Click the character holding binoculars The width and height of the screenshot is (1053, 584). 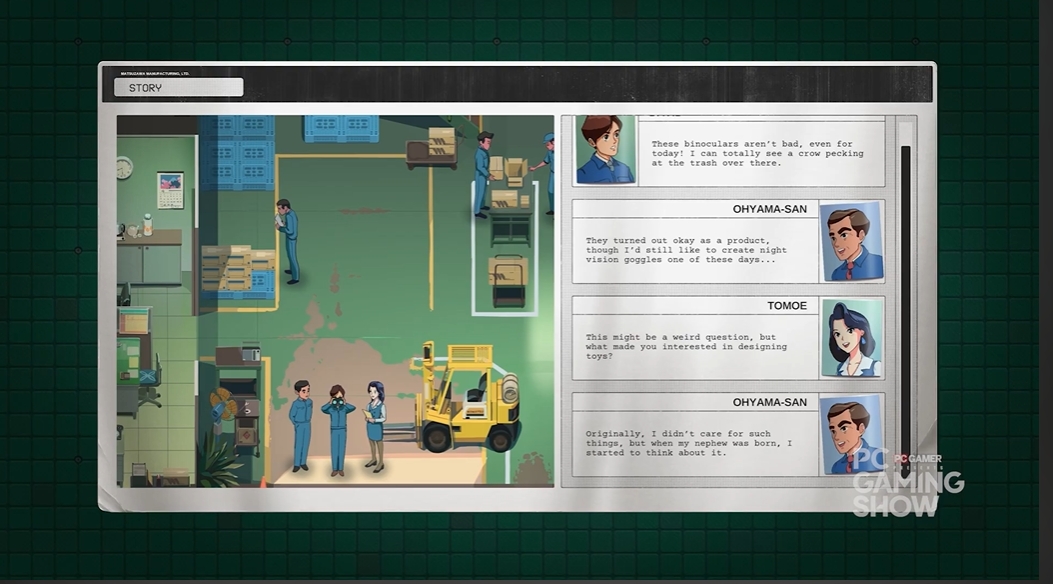[x=338, y=430]
